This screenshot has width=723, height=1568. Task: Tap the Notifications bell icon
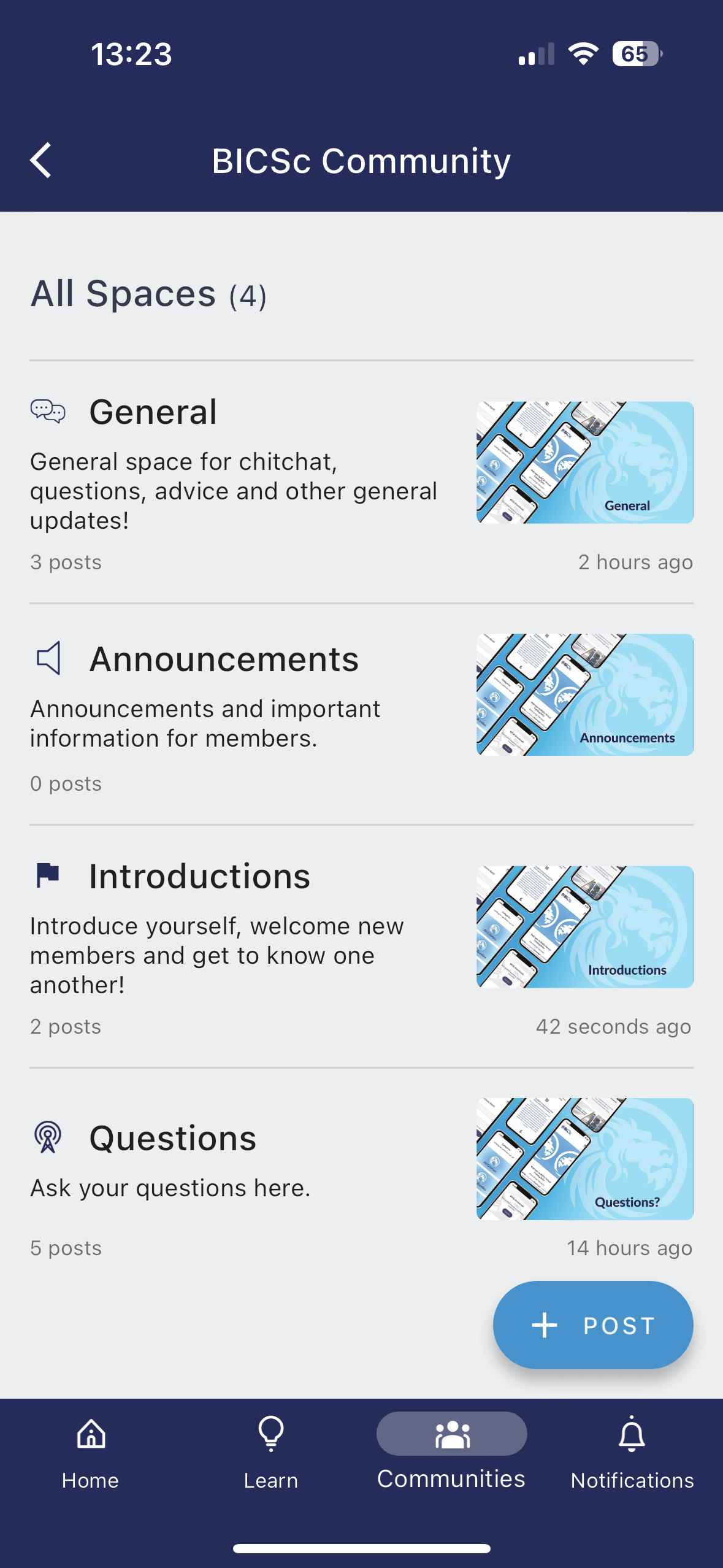click(632, 1435)
